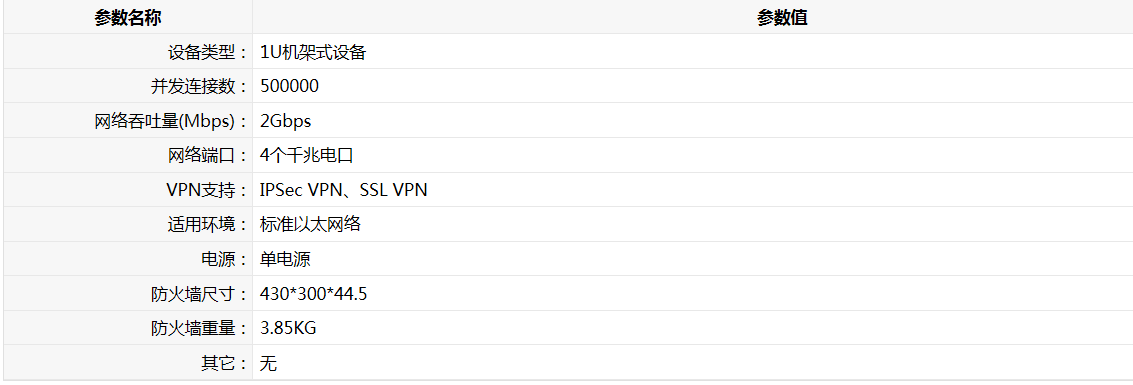Click the 4个千兆电口 value

(x=306, y=155)
